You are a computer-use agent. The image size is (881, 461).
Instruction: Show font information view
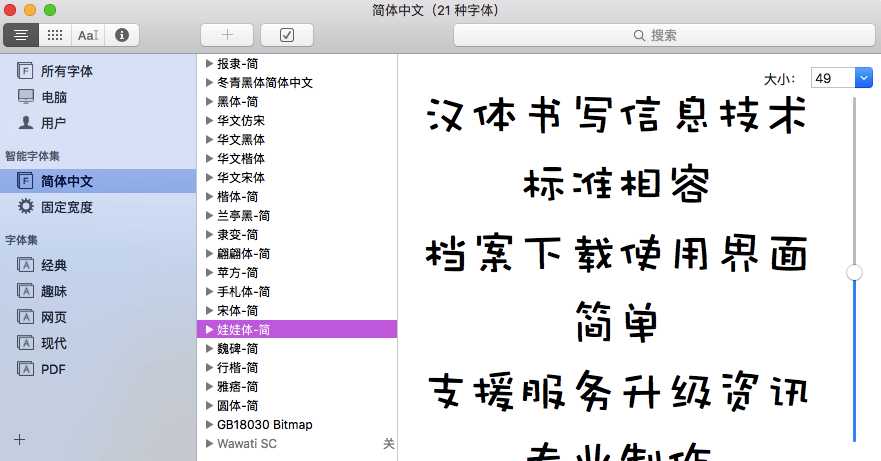pos(122,35)
